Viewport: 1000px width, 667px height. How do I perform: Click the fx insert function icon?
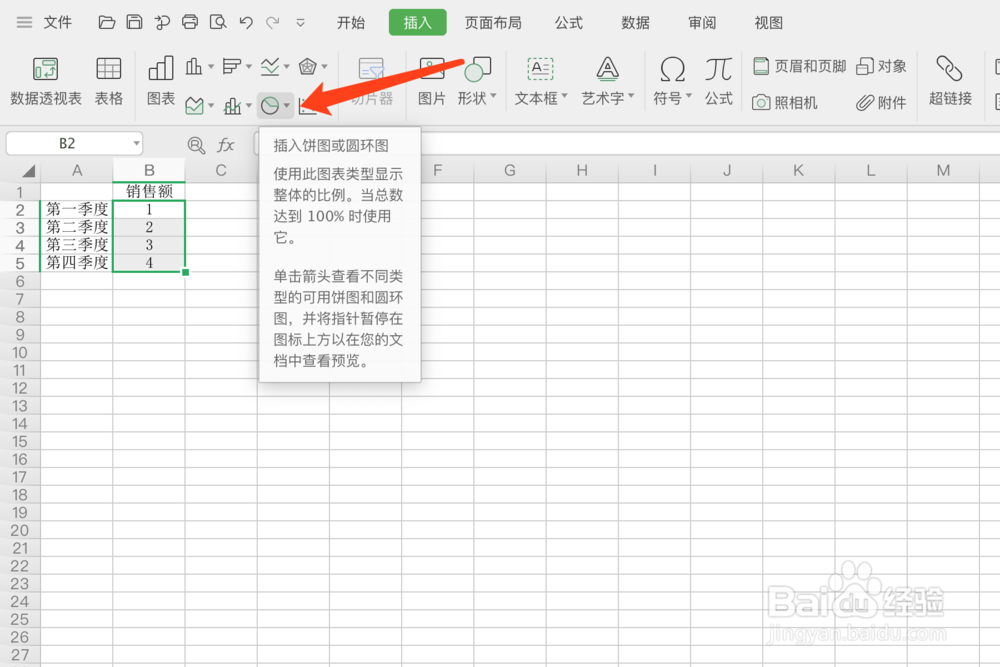[225, 145]
